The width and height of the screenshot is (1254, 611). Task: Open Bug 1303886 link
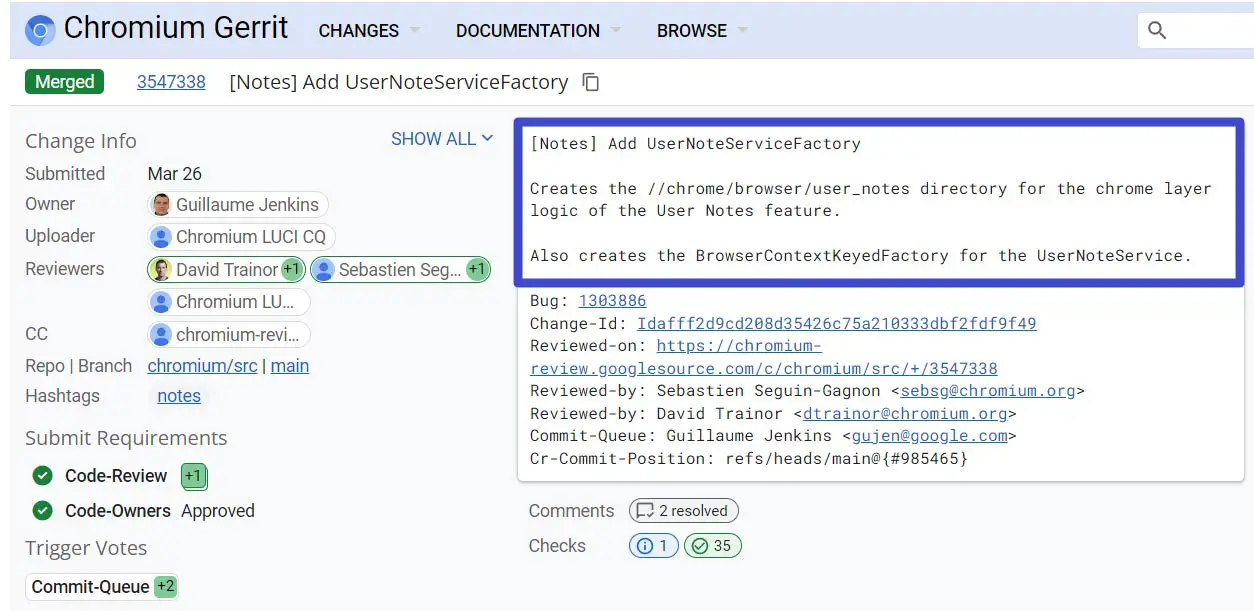(612, 301)
